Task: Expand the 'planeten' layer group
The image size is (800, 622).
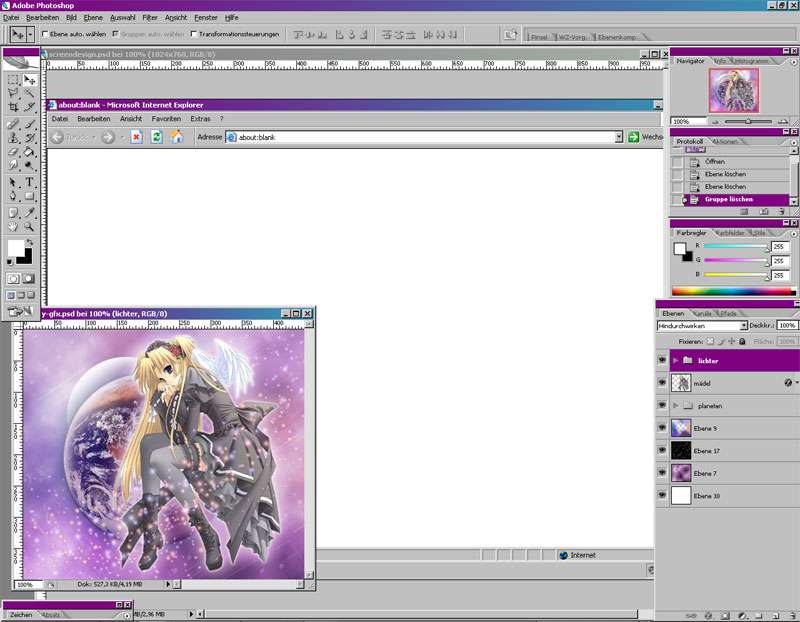Action: pyautogui.click(x=676, y=405)
